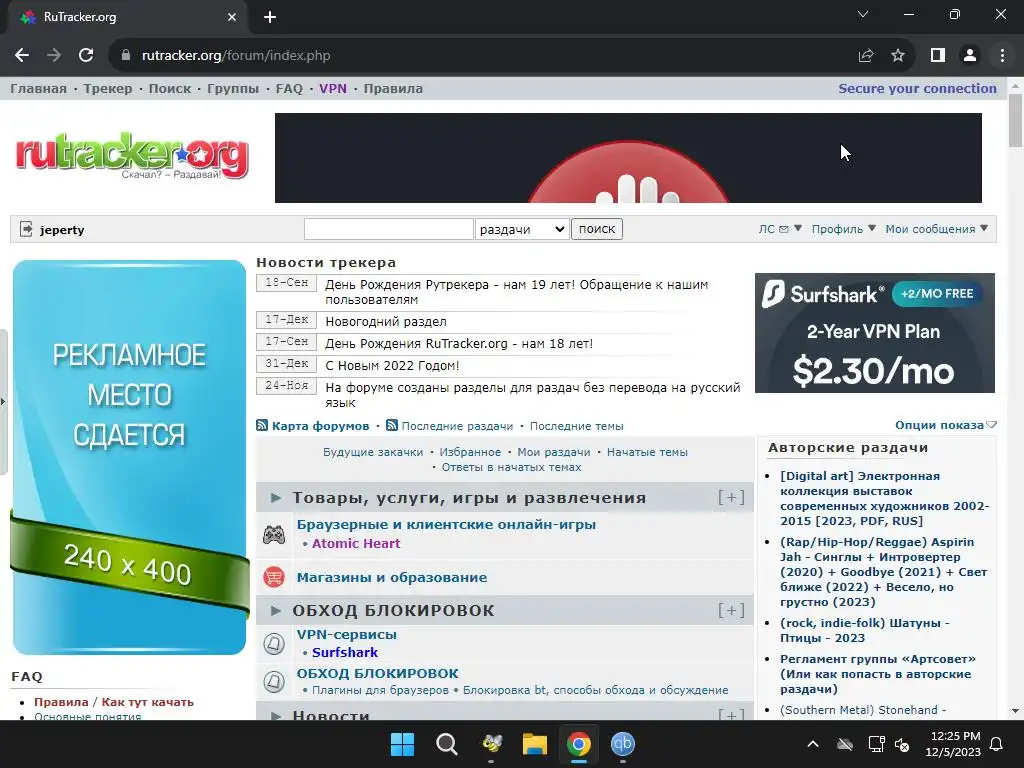Click the browser address bar URL

(x=236, y=56)
